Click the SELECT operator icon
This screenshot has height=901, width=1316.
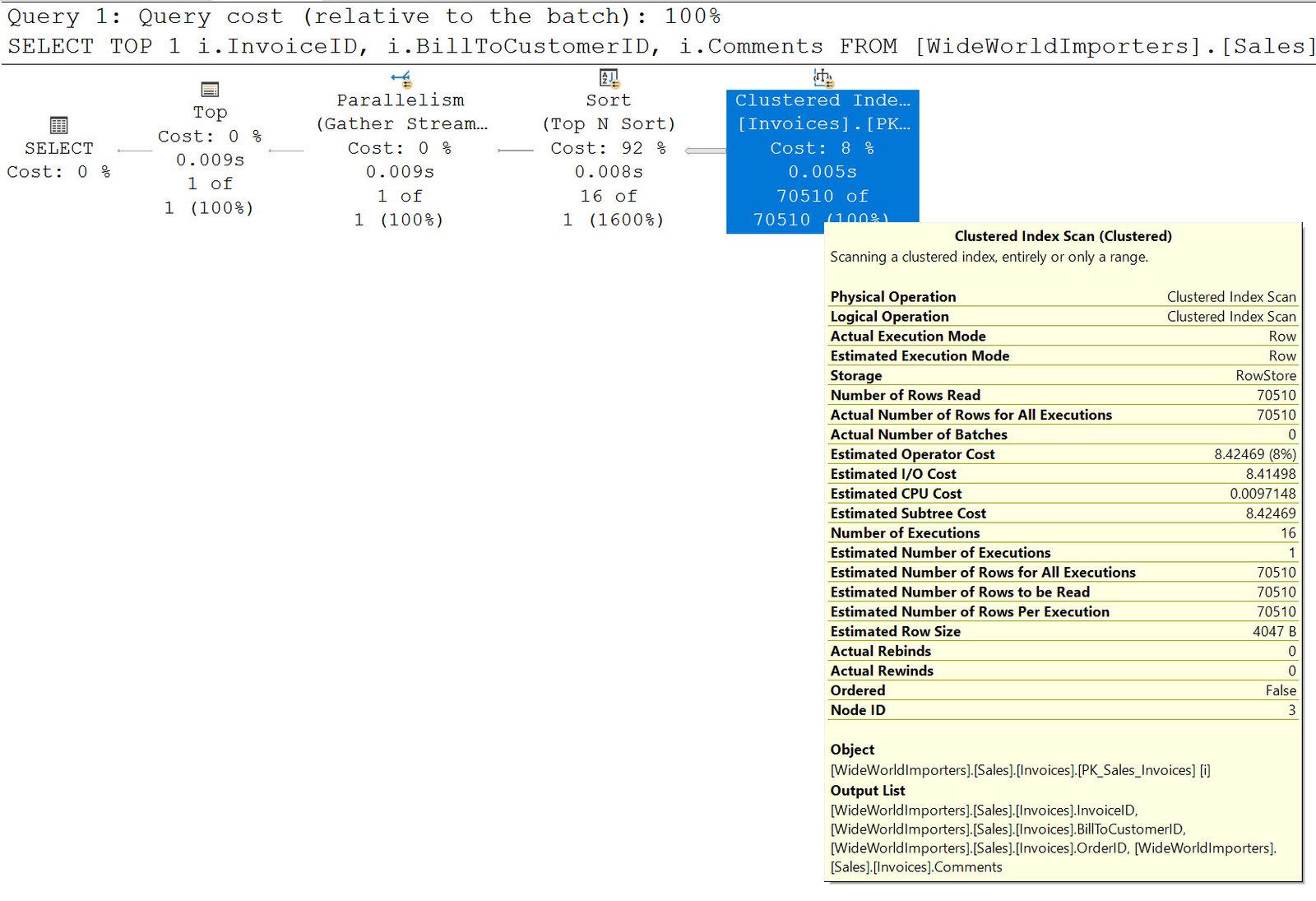58,125
